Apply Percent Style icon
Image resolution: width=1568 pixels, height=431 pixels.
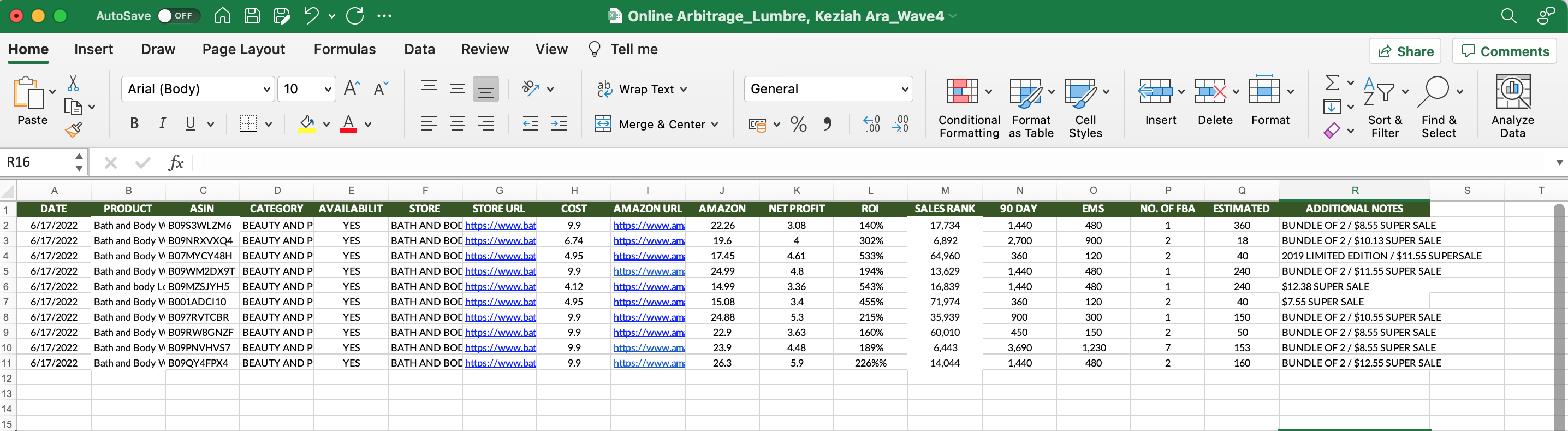coord(799,124)
